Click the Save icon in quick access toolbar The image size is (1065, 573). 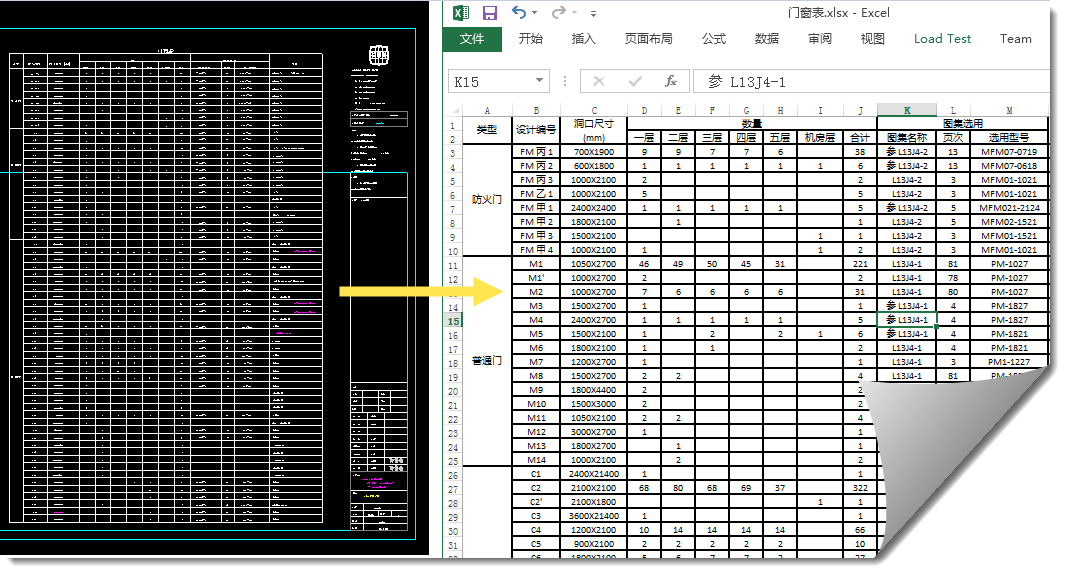(490, 13)
